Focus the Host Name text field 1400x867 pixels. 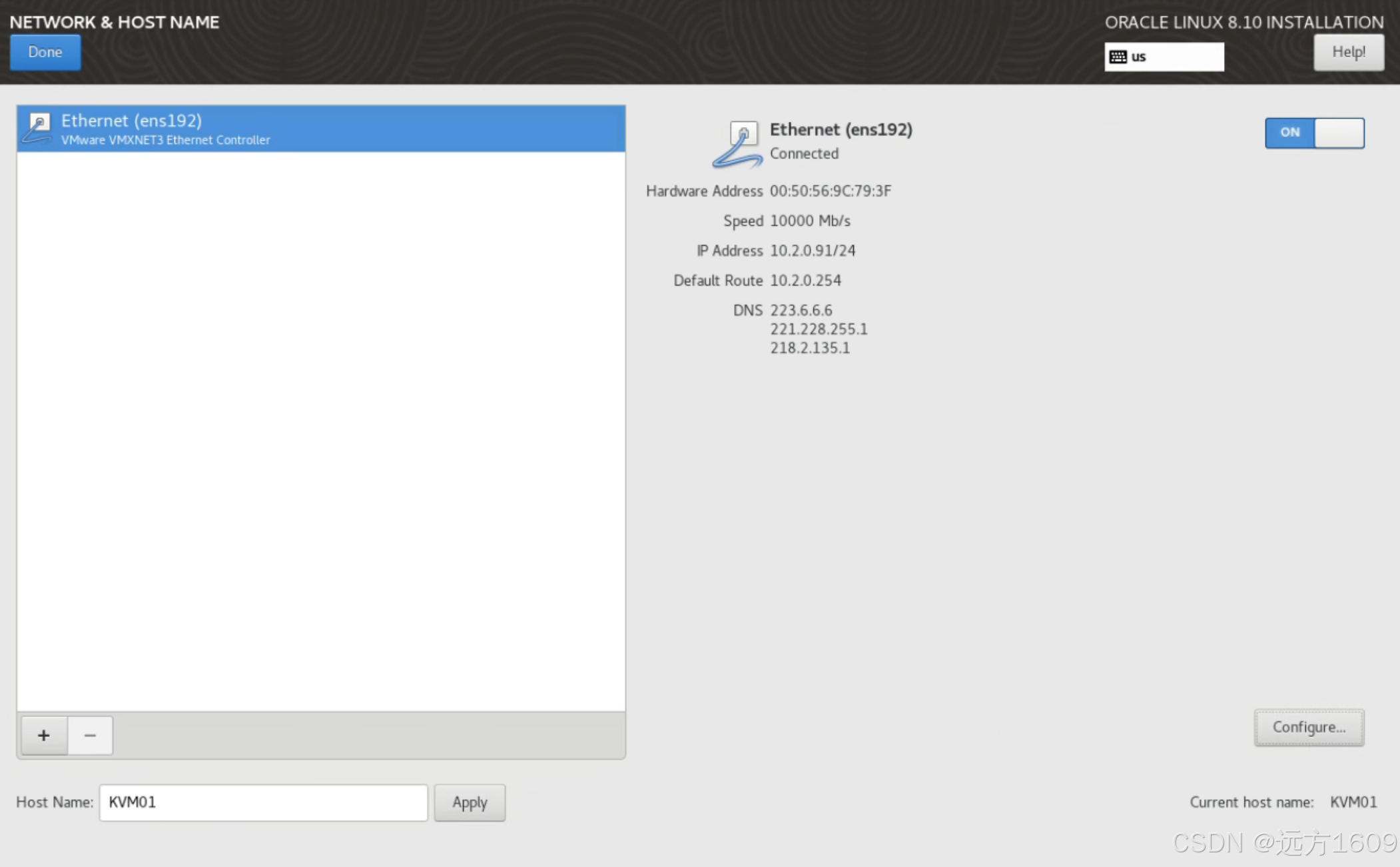[263, 802]
